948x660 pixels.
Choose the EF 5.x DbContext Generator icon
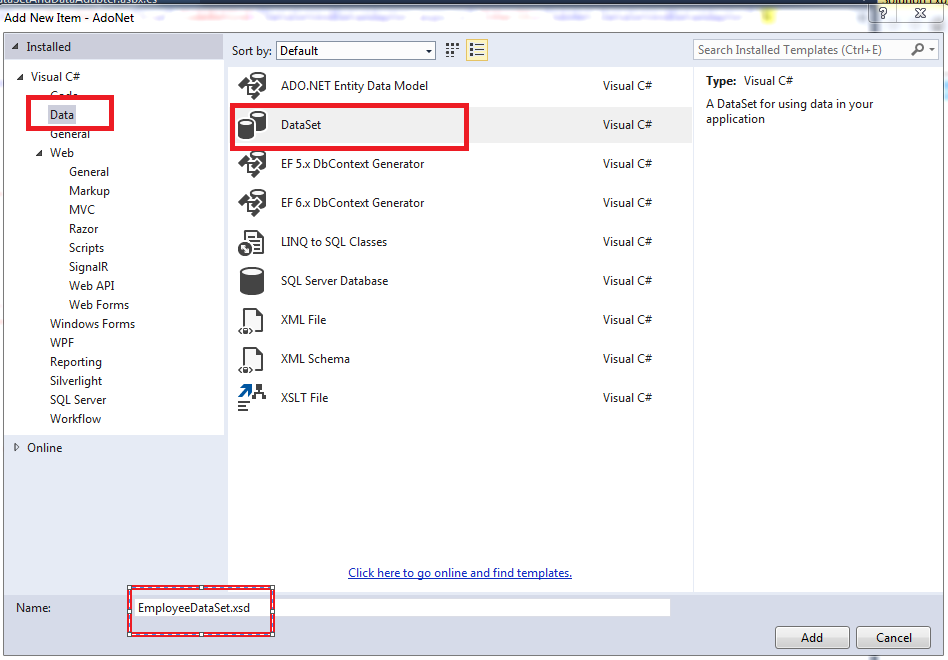click(x=252, y=164)
